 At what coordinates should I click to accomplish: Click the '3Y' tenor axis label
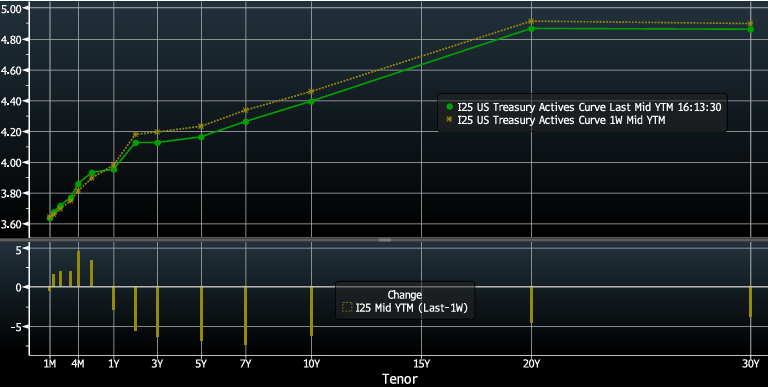(x=157, y=364)
